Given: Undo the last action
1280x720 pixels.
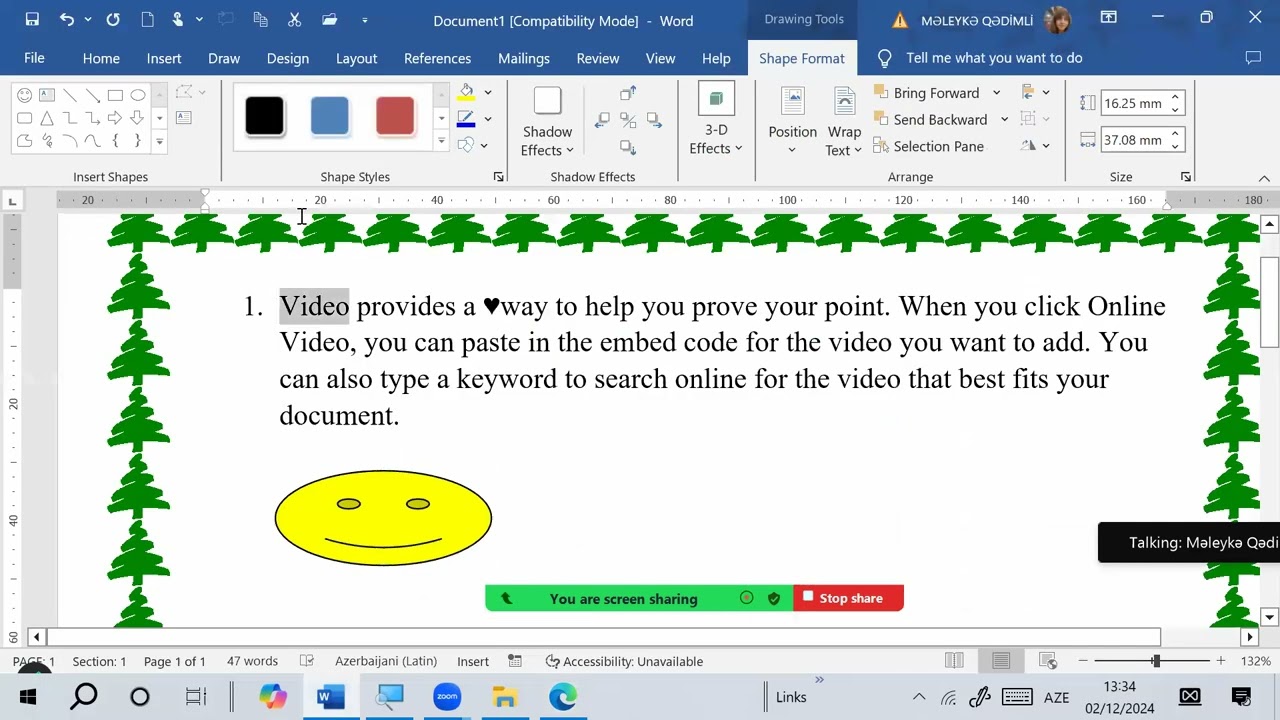Looking at the screenshot, I should (66, 19).
